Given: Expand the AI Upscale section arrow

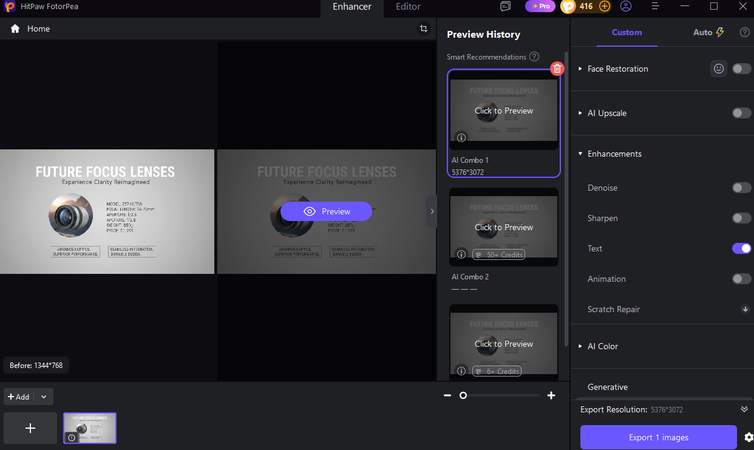Looking at the screenshot, I should coord(580,113).
